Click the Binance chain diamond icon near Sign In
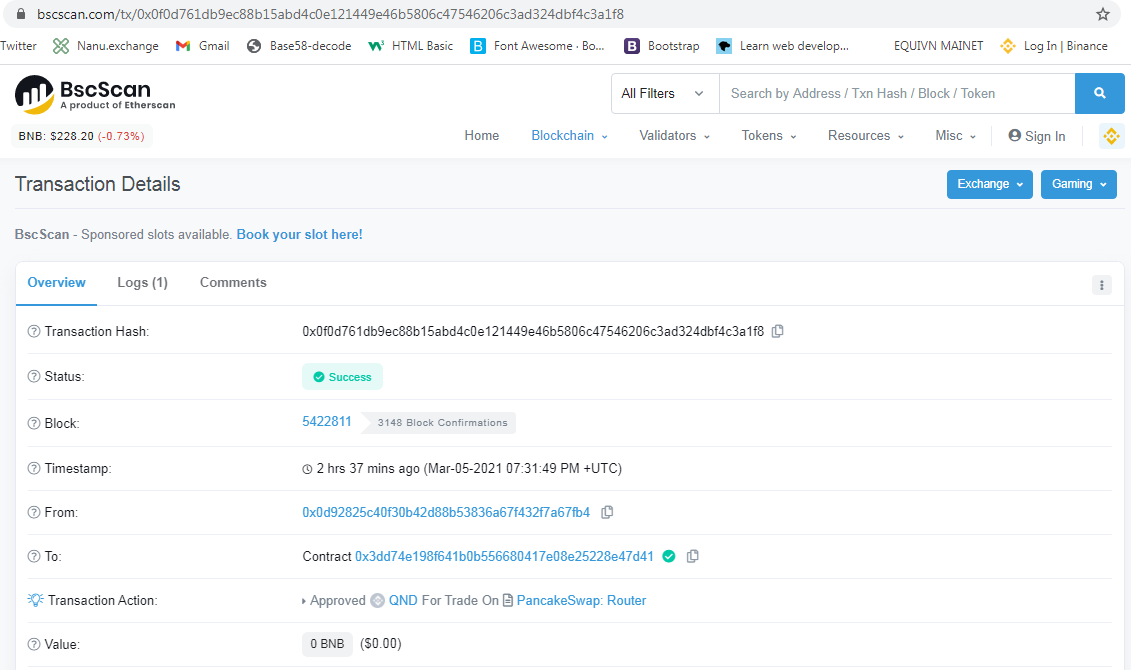This screenshot has width=1131, height=670. click(x=1111, y=136)
